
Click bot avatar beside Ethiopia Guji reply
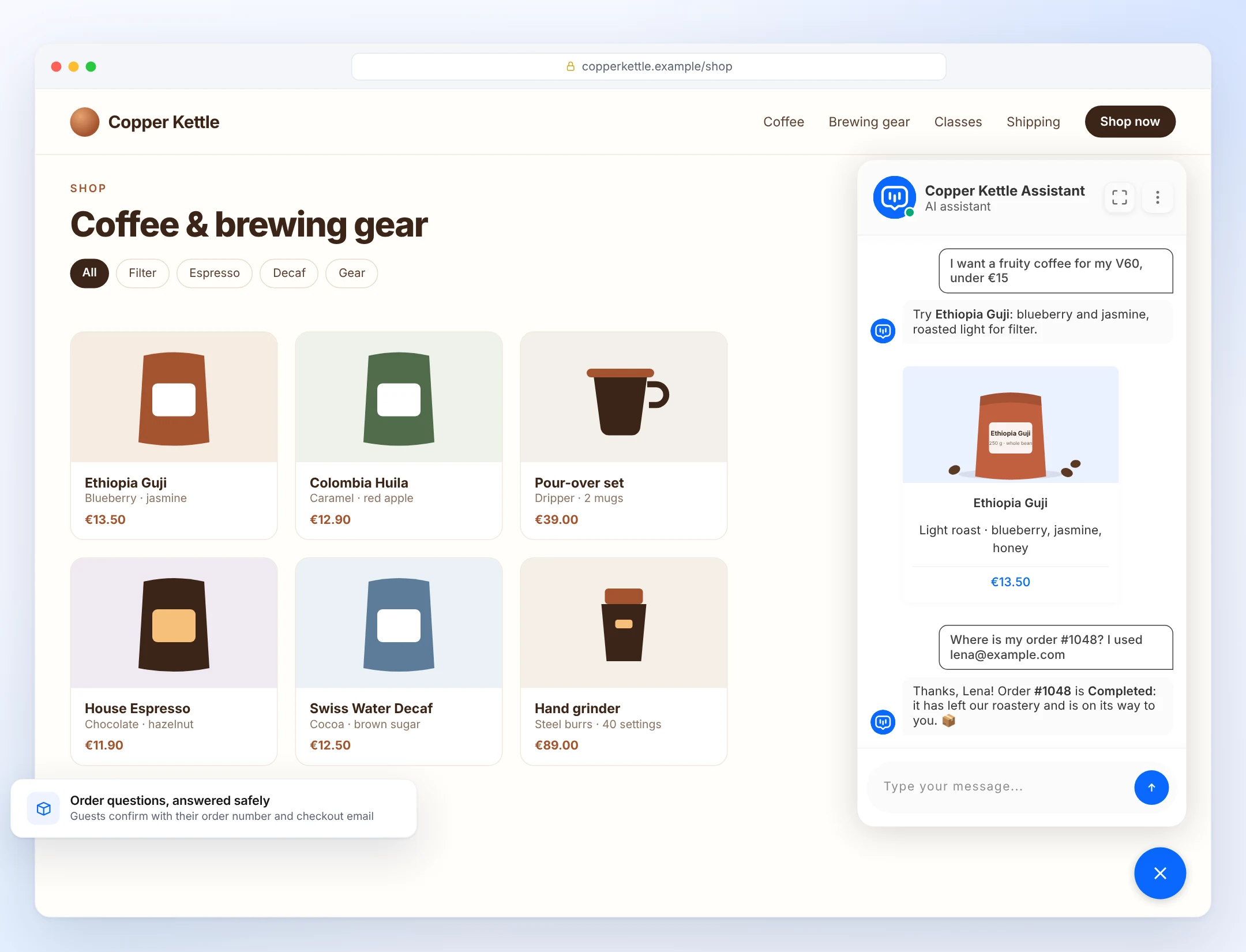pos(883,331)
